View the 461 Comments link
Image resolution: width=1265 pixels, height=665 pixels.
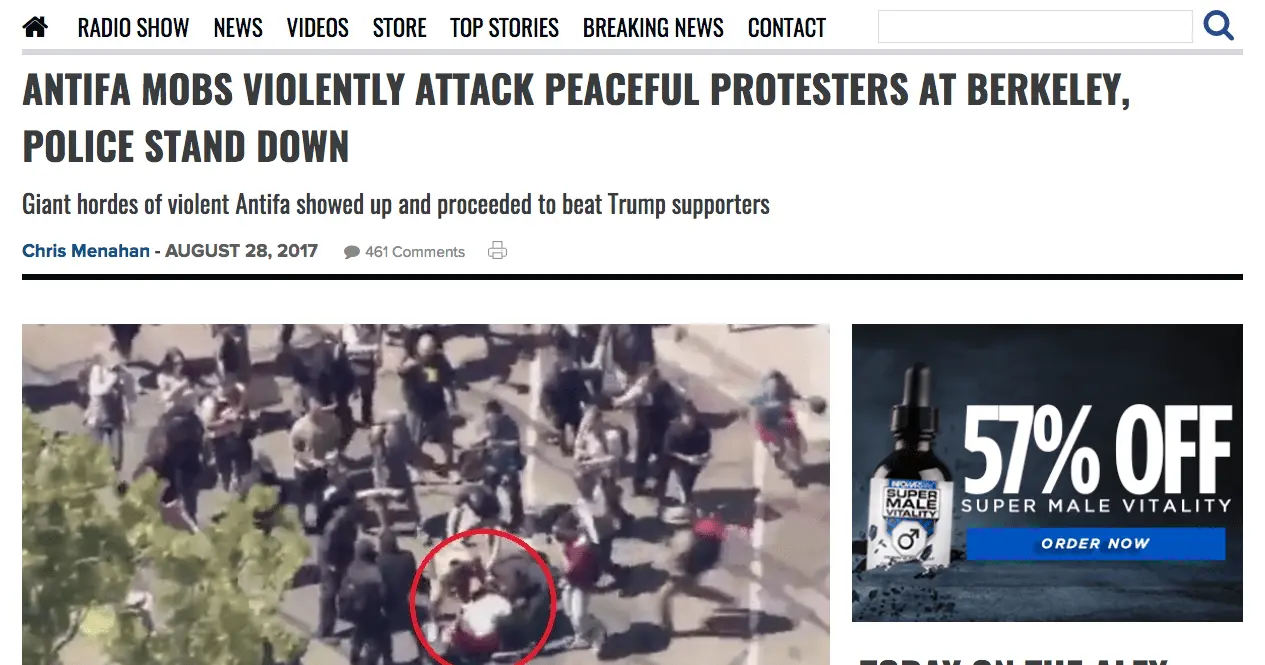[x=415, y=252]
